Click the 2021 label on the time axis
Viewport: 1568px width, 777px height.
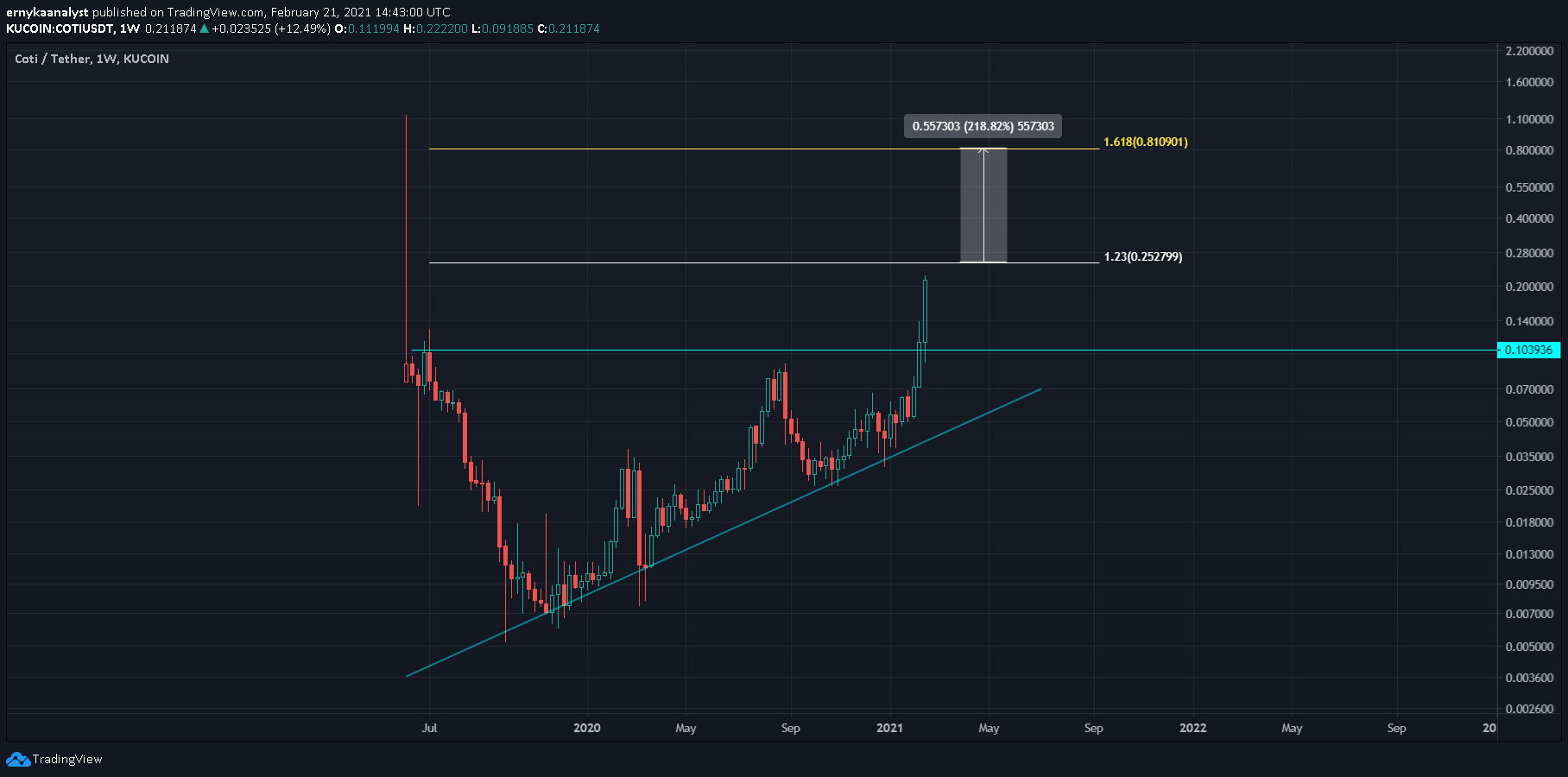click(x=889, y=728)
